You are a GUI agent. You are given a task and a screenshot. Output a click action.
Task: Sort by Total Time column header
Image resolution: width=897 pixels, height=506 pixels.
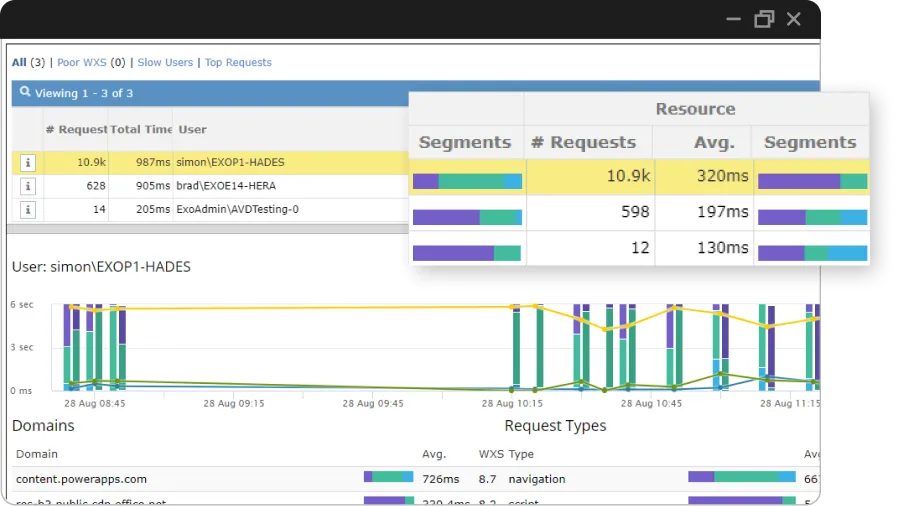[141, 129]
